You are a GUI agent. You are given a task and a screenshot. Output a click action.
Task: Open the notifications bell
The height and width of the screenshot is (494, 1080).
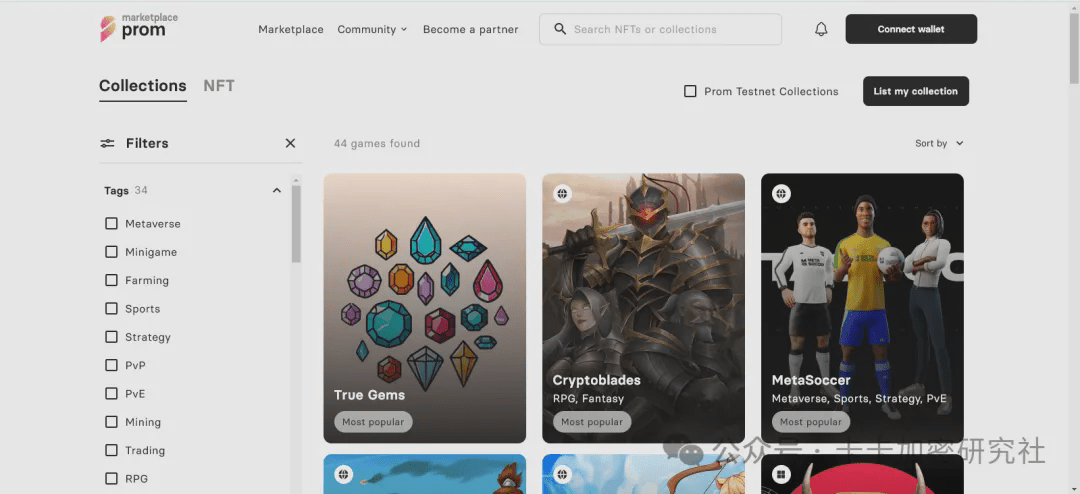tap(821, 29)
